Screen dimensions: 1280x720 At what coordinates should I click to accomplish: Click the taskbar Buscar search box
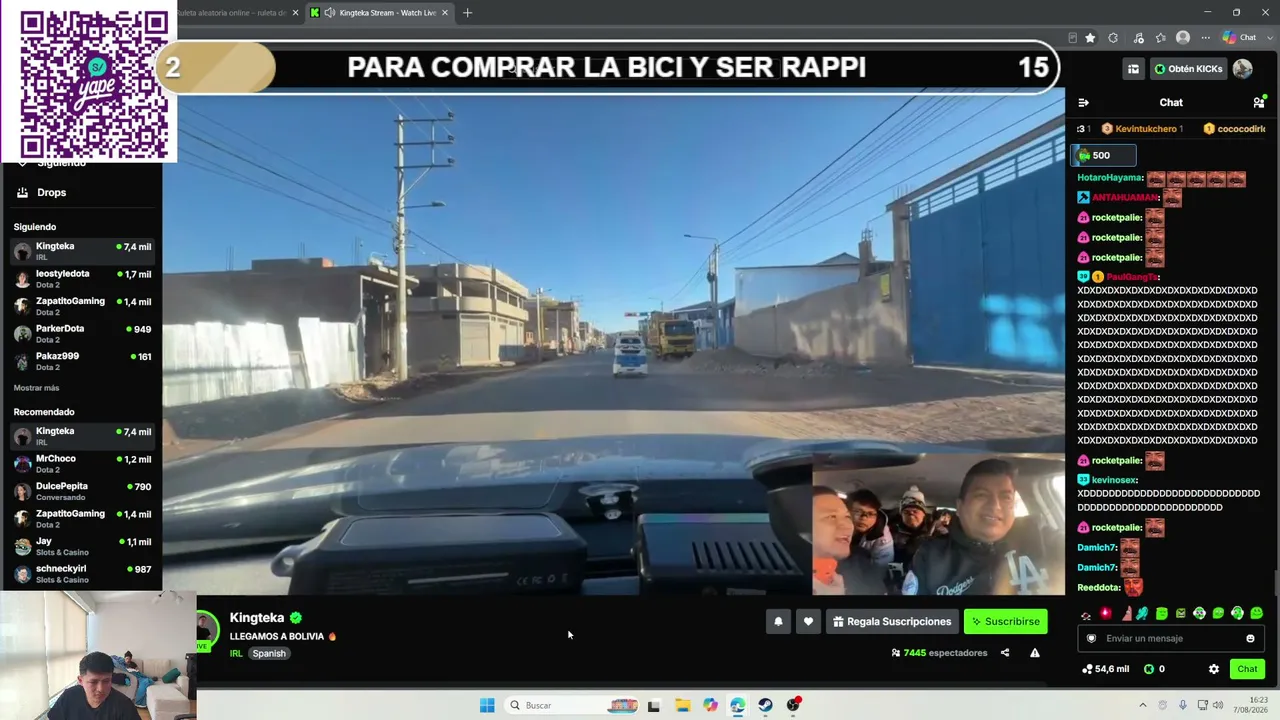(x=570, y=705)
